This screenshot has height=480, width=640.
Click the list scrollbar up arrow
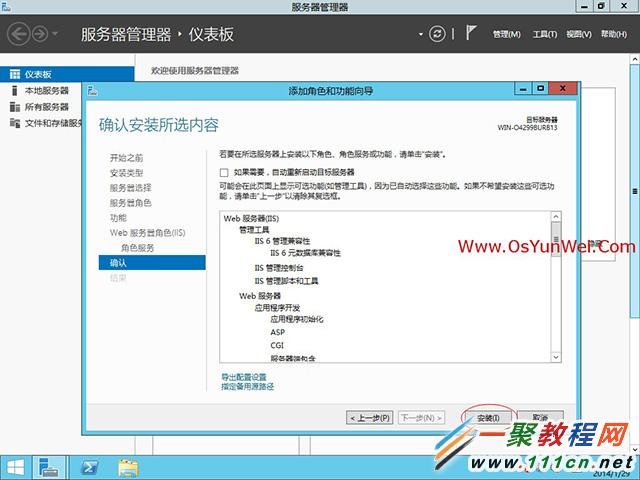[556, 217]
